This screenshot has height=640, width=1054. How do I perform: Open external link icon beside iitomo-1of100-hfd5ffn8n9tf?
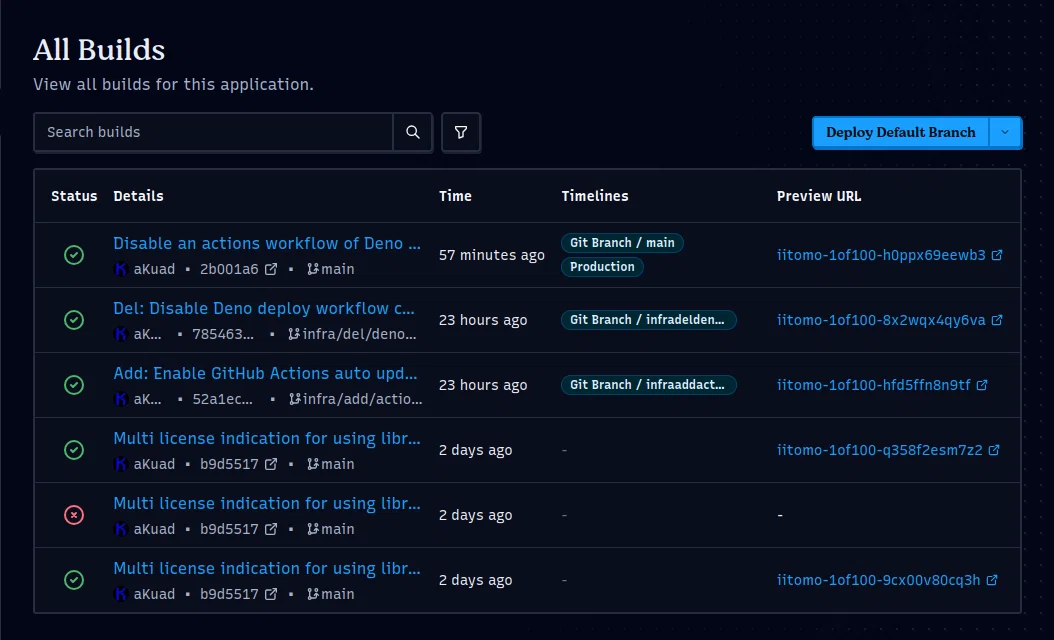(x=982, y=385)
